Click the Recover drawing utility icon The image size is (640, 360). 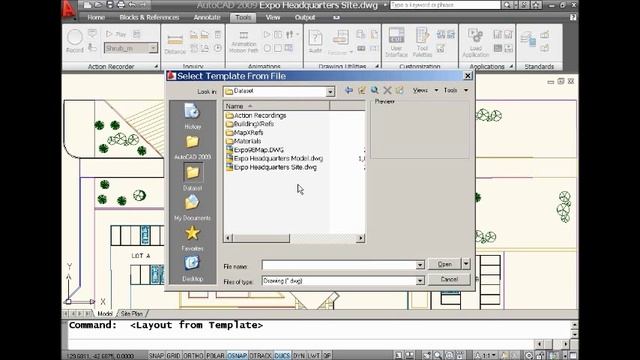340,42
